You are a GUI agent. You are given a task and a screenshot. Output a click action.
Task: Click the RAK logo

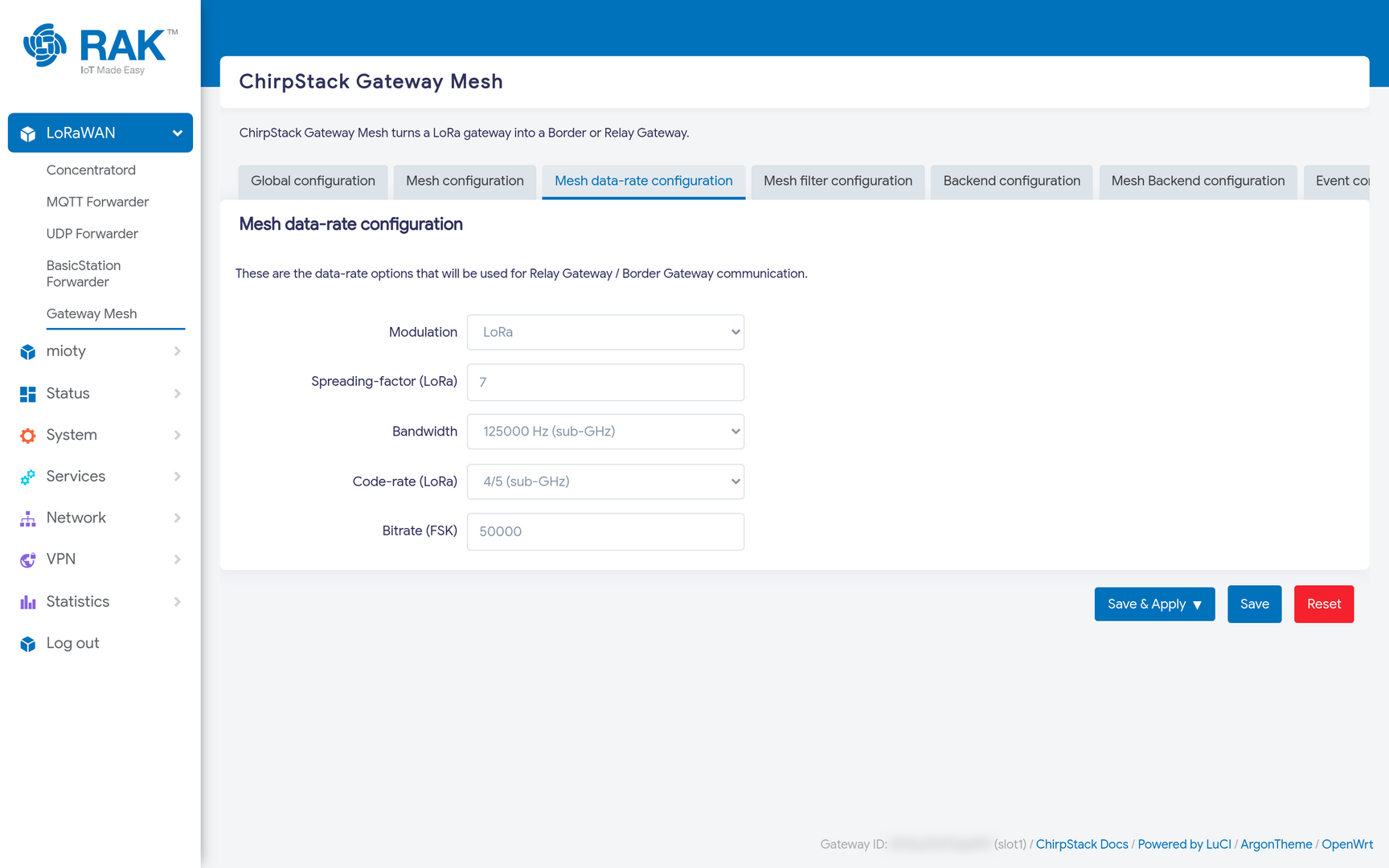100,49
